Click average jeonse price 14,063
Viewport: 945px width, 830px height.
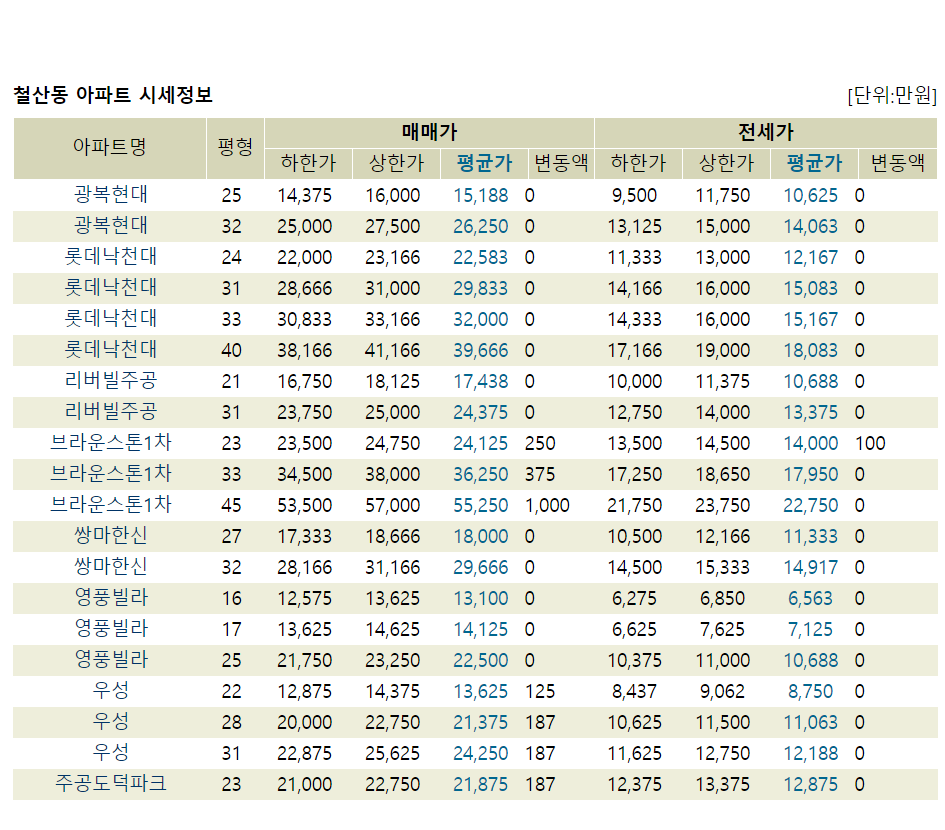(810, 227)
